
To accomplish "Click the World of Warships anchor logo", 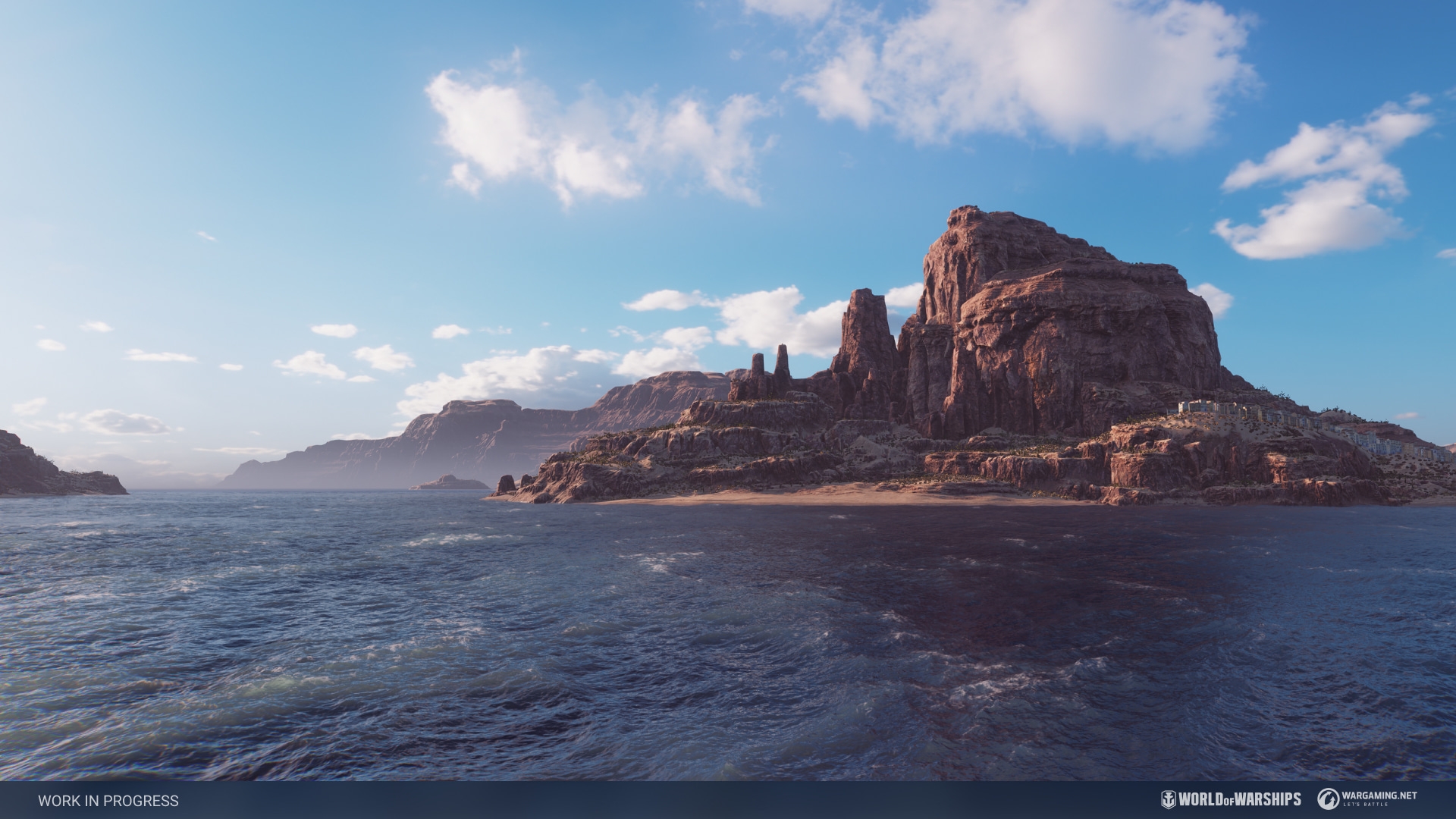I will pos(1170,799).
